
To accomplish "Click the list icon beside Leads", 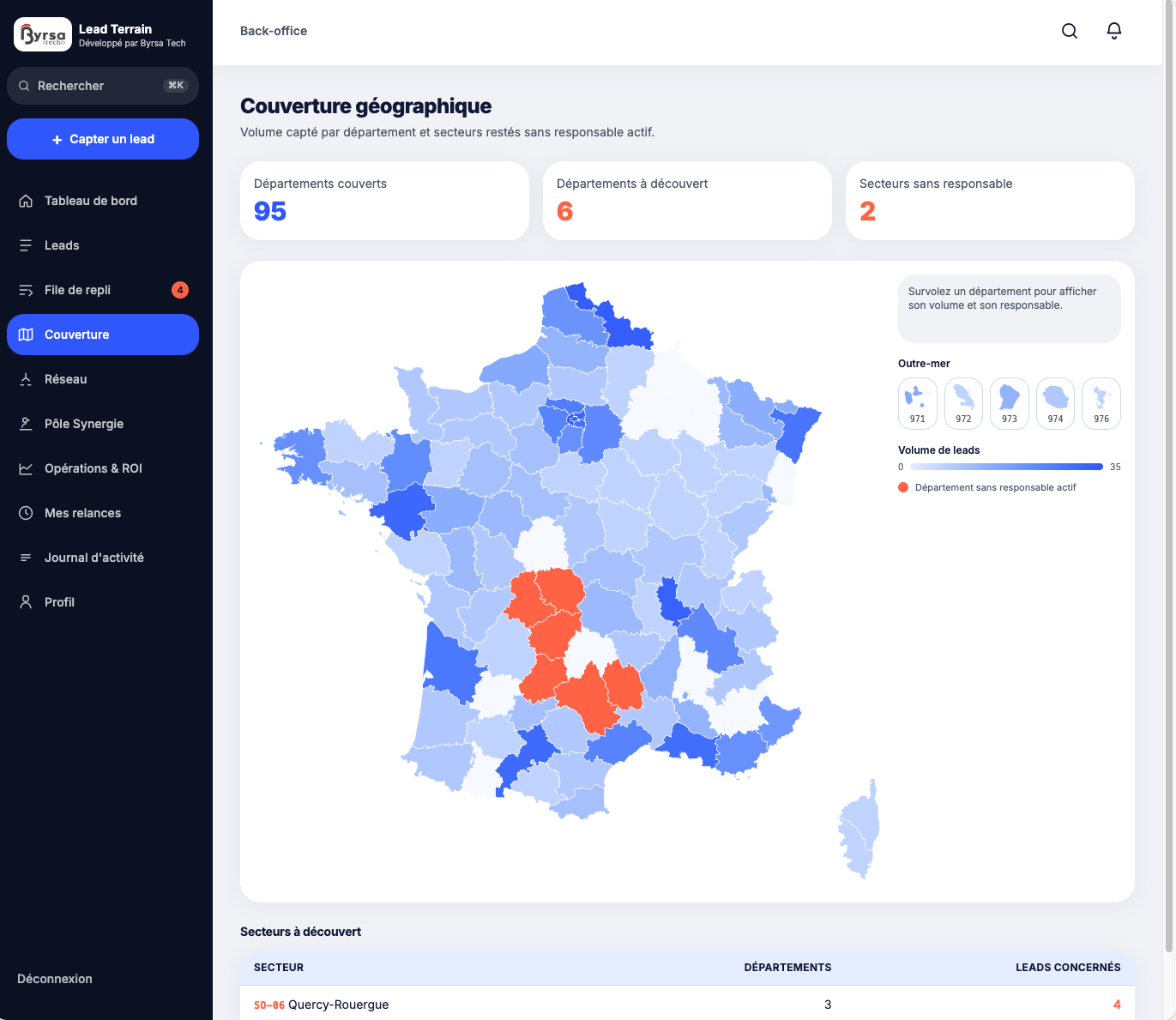I will [x=26, y=245].
